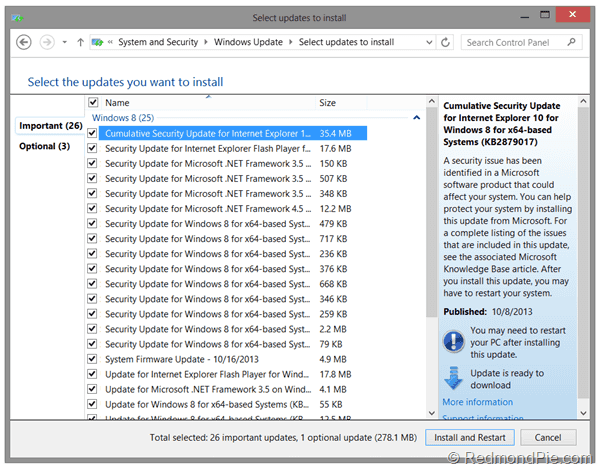Click Windows Update breadcrumb
The image size is (600, 469).
(x=248, y=42)
